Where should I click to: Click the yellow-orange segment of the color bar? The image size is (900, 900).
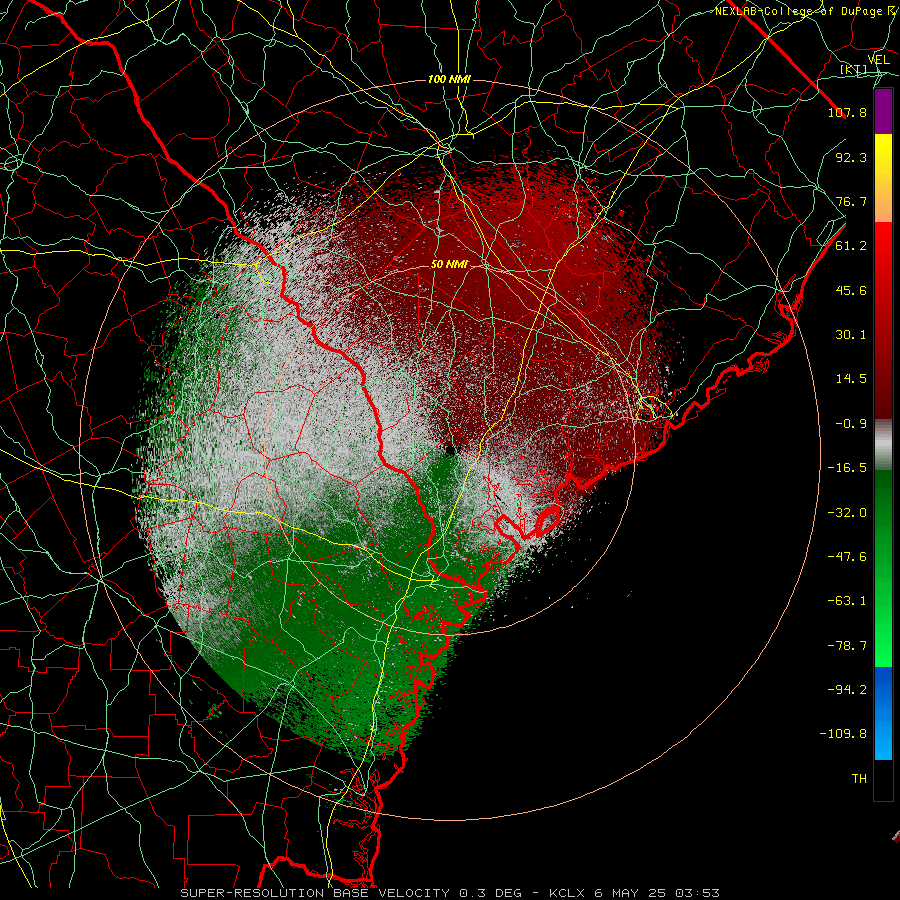(883, 178)
